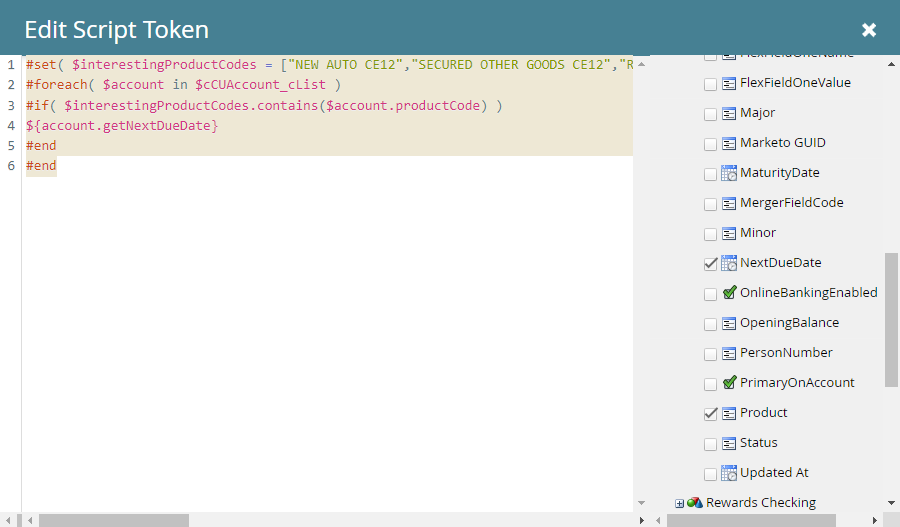This screenshot has height=527, width=900.
Task: Tick the PersonNumber checkbox
Action: click(711, 354)
